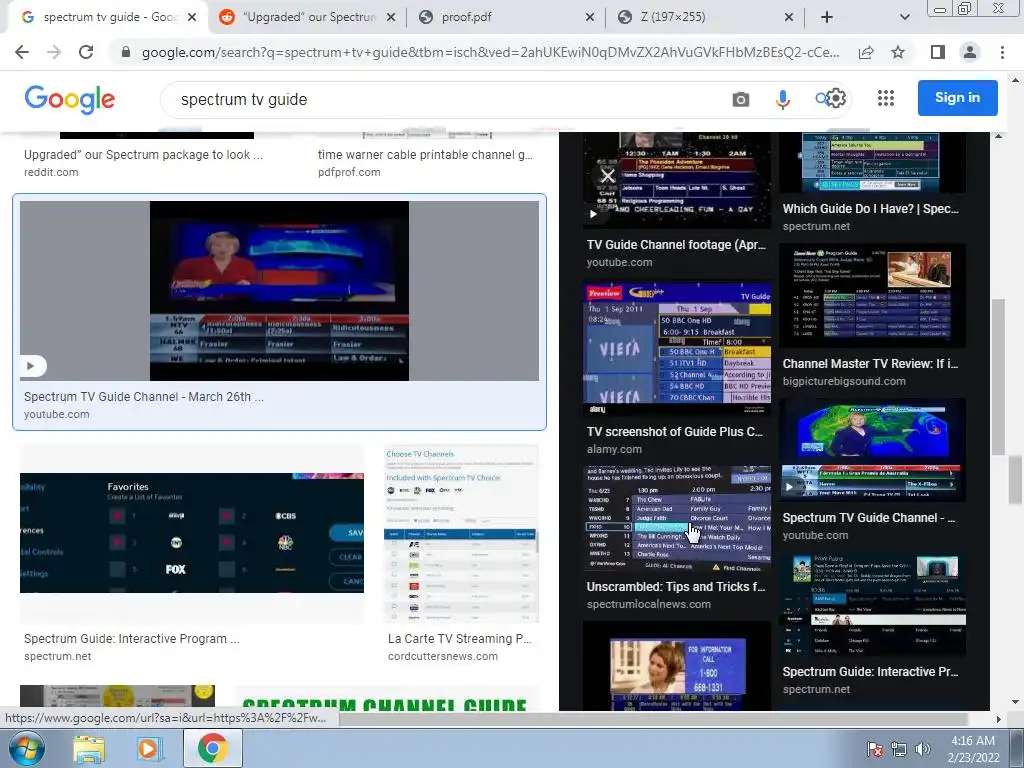1024x768 pixels.
Task: Click the horizontal scrollbar right arrow
Action: pyautogui.click(x=998, y=719)
